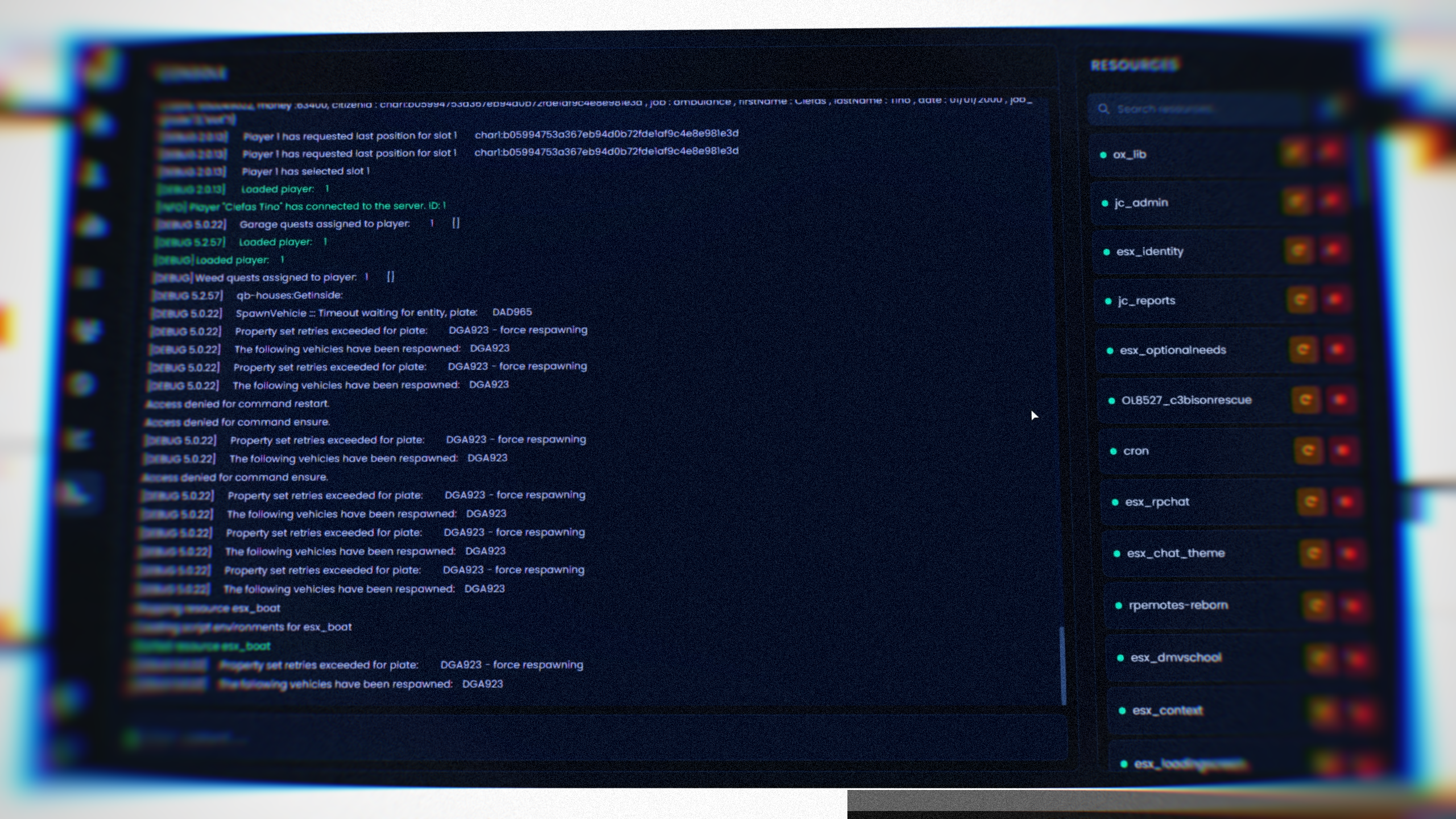
Task: Restart the cron resource
Action: (1308, 450)
